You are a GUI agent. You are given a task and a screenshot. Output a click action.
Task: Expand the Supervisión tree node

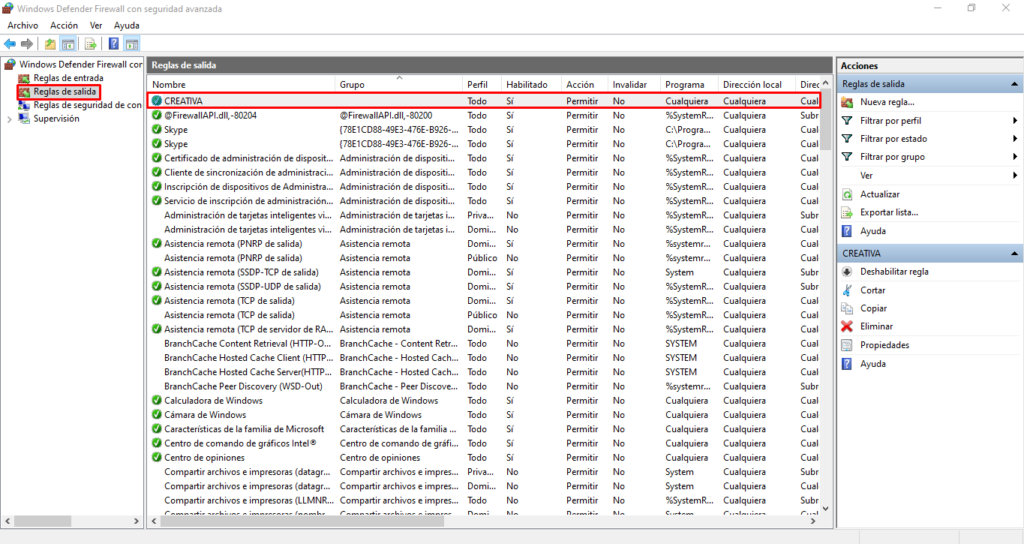point(9,119)
